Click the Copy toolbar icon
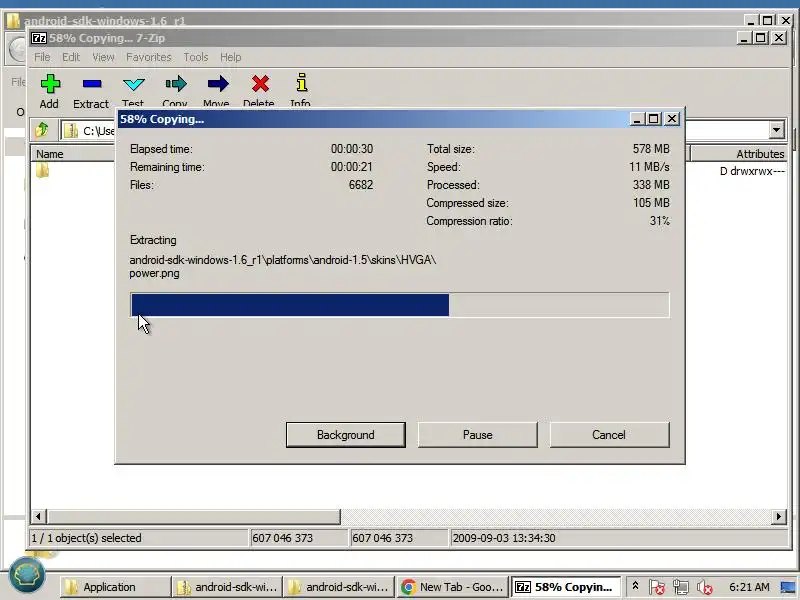Screen dimensions: 800x600 [x=176, y=84]
